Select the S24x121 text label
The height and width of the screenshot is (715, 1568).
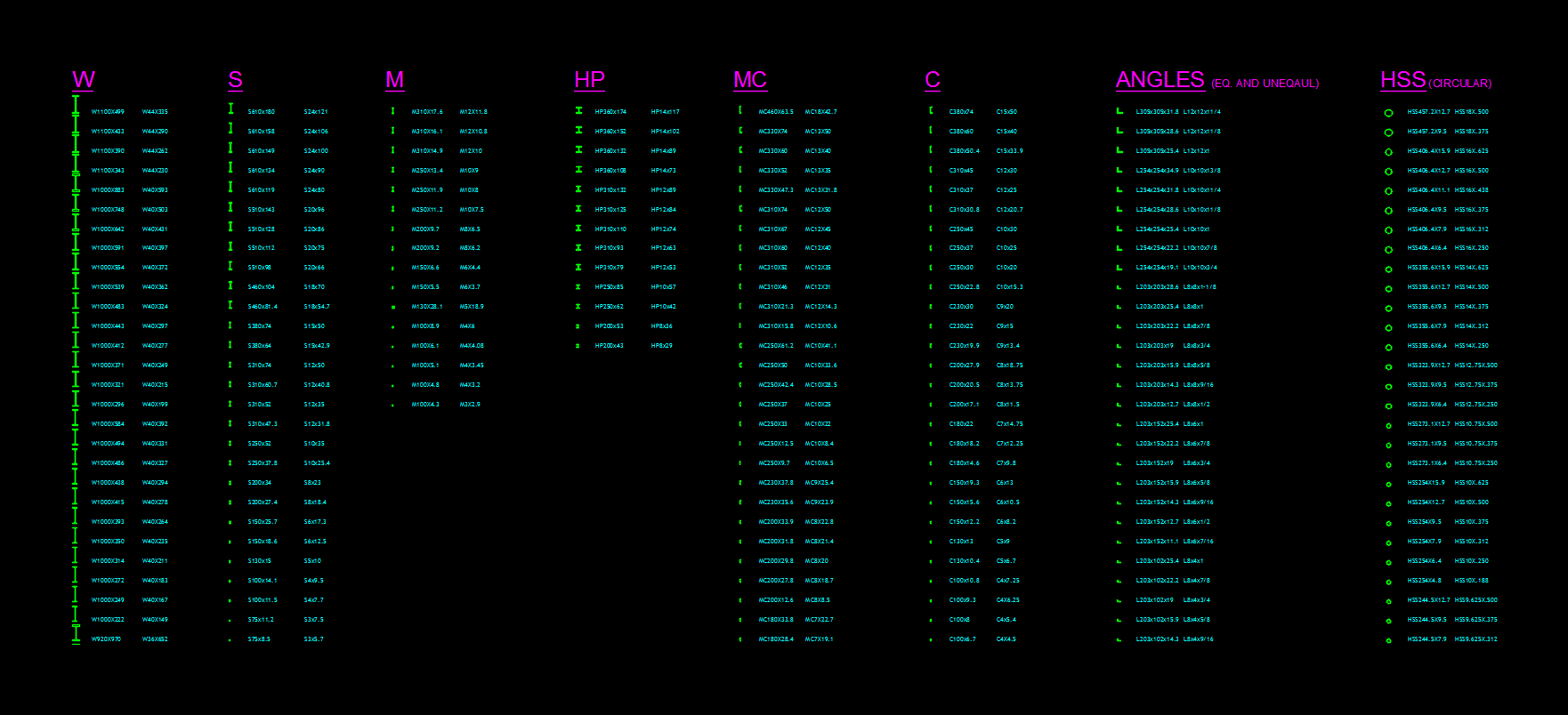tap(316, 112)
